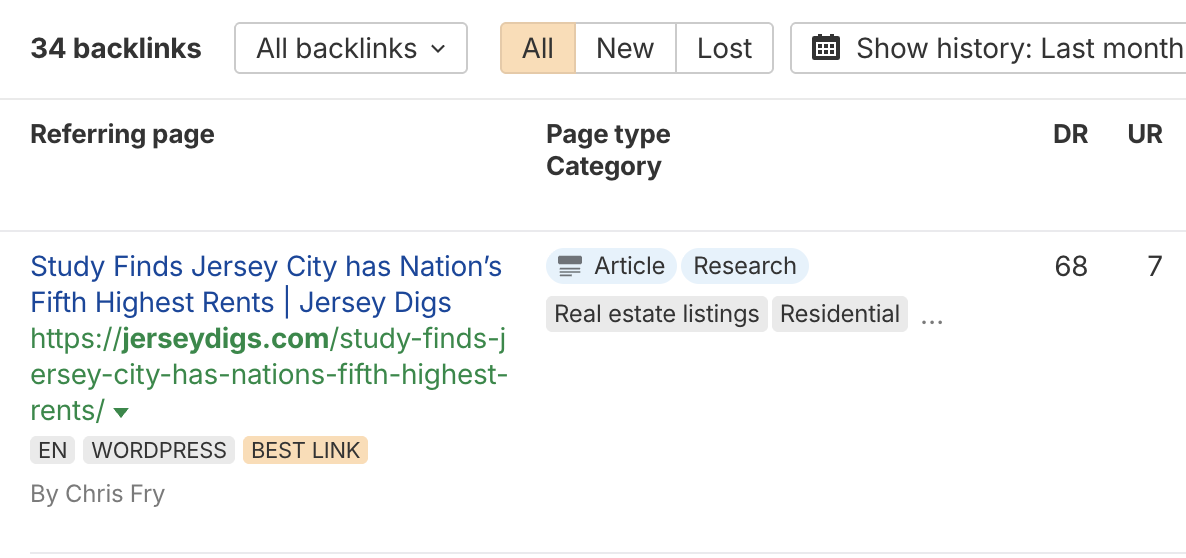This screenshot has width=1186, height=558.
Task: Expand the green URL dropdown arrow
Action: pyautogui.click(x=121, y=412)
